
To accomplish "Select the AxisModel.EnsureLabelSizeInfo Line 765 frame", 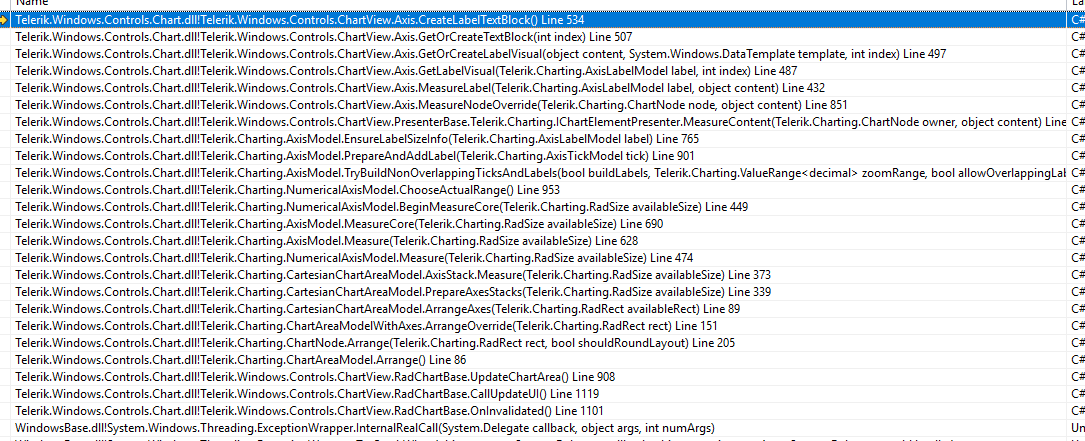I will coord(540,138).
